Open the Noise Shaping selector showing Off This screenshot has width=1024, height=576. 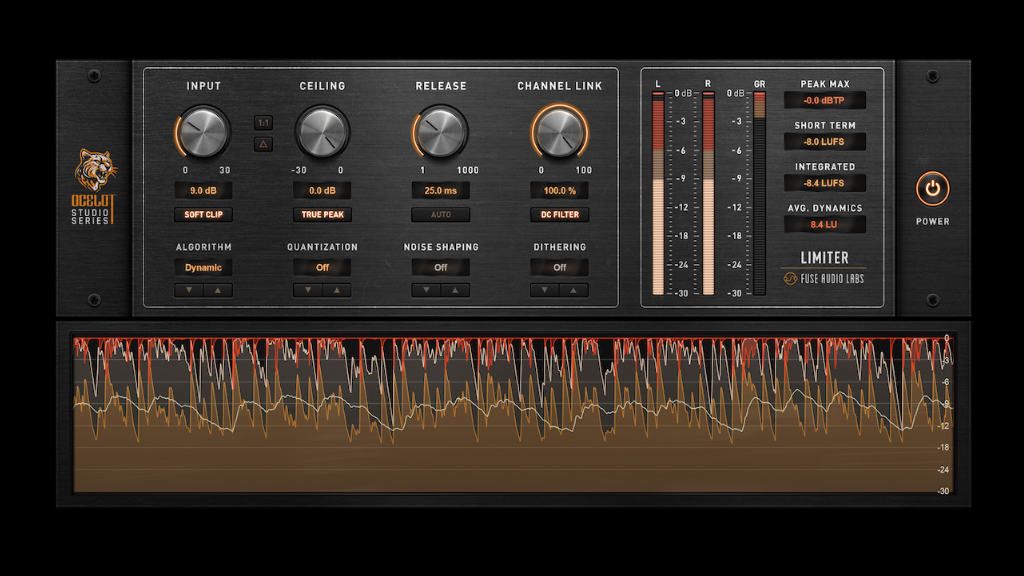click(441, 267)
